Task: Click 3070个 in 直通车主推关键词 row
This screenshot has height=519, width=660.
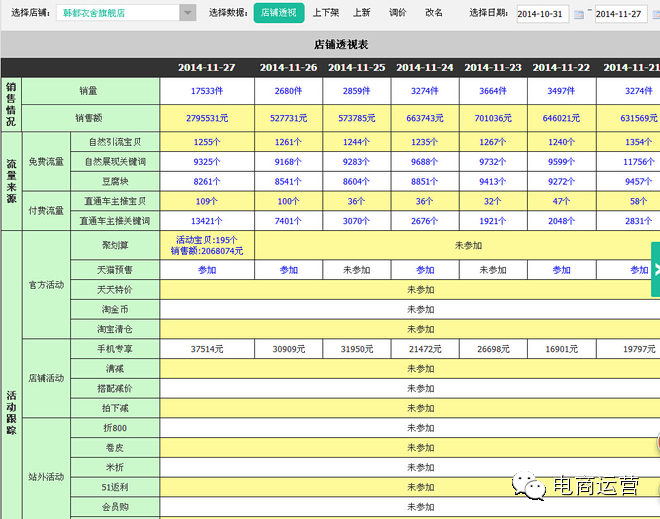Action: coord(357,221)
